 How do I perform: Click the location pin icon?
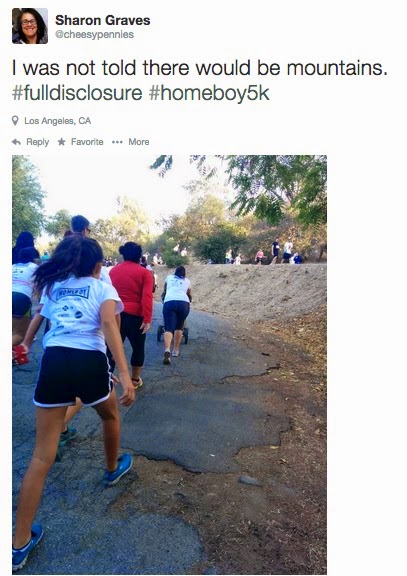(x=15, y=120)
